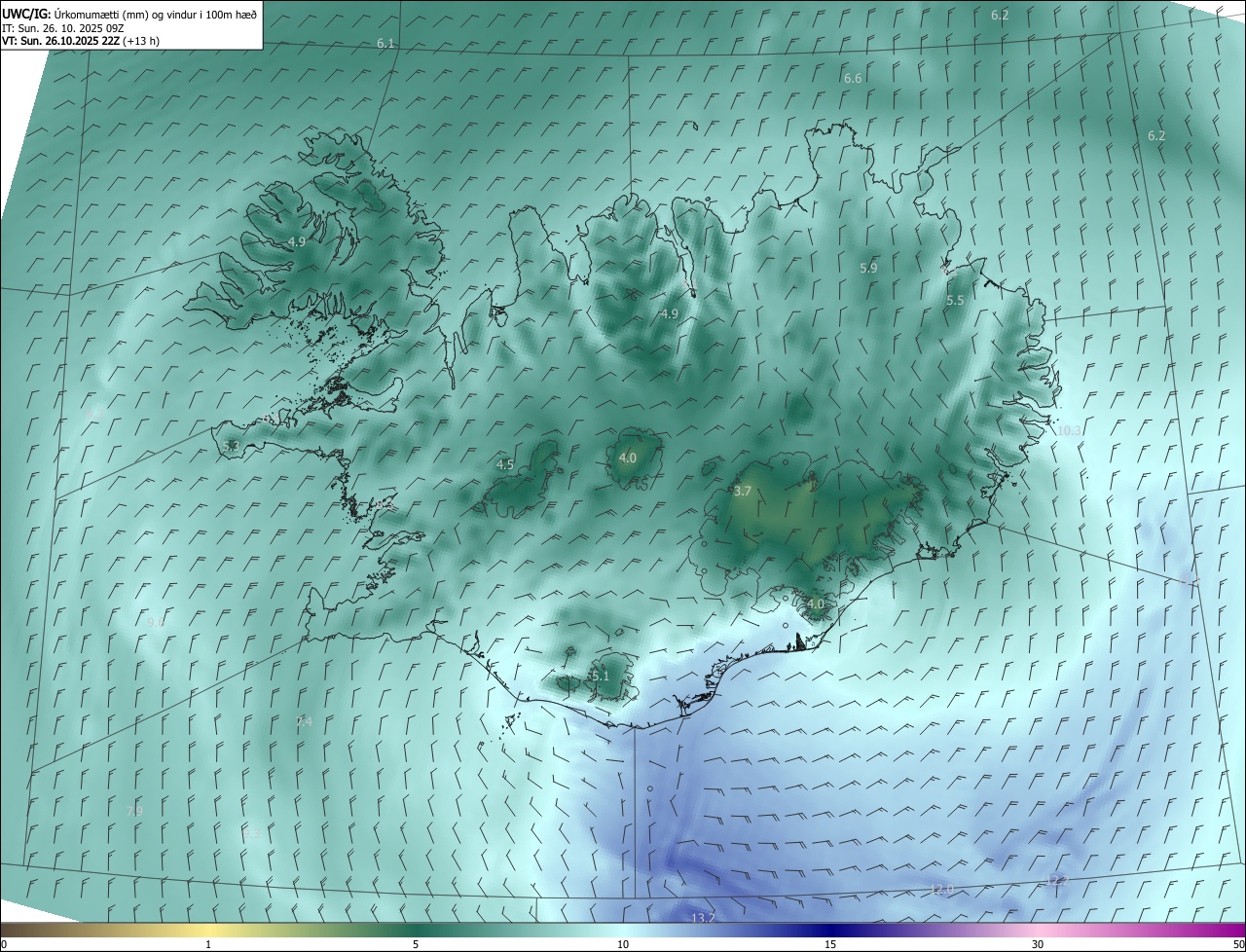Pick the yellow color above tick 1
Image resolution: width=1246 pixels, height=952 pixels.
[208, 930]
